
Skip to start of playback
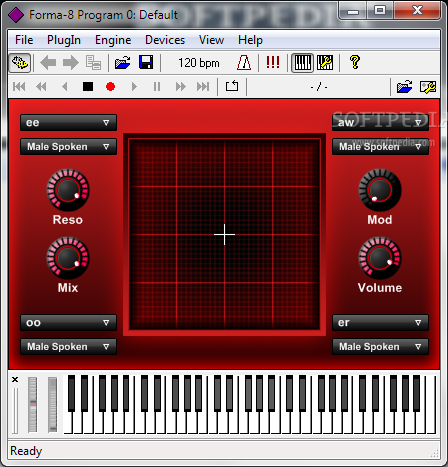tap(19, 87)
